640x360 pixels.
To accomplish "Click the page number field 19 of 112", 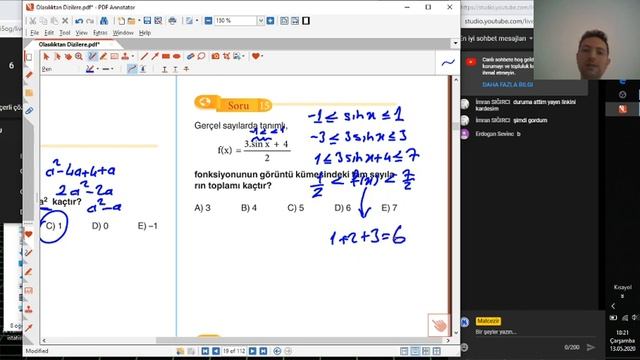I will pyautogui.click(x=234, y=351).
